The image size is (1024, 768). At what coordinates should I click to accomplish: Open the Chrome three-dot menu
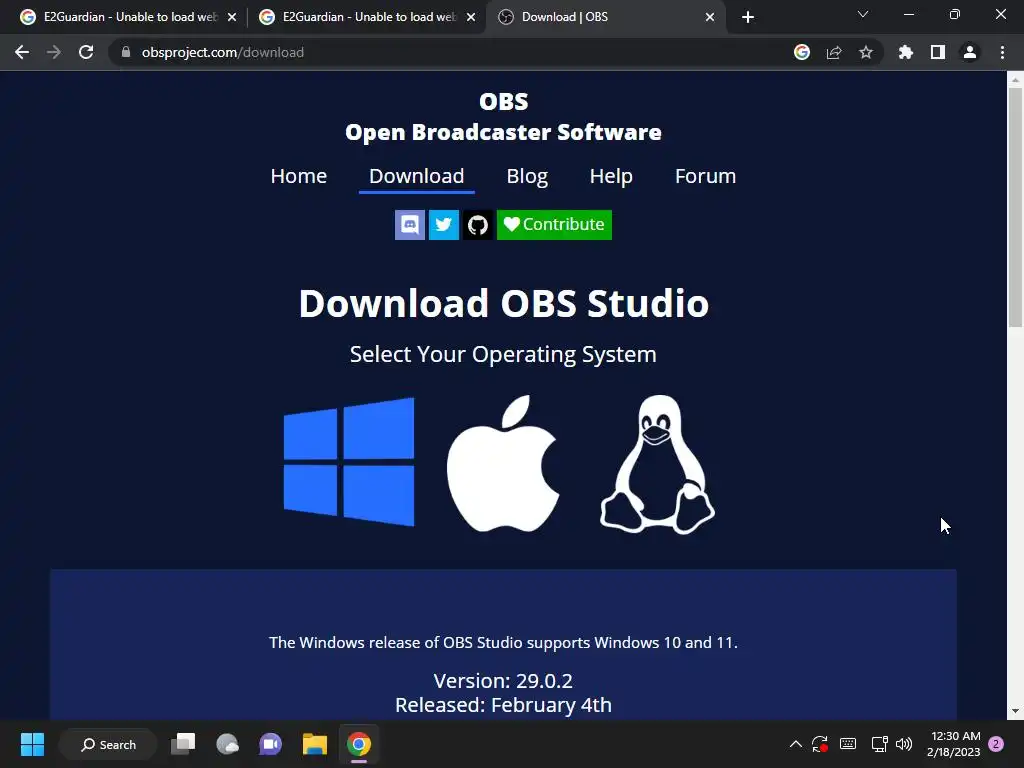[x=1002, y=52]
